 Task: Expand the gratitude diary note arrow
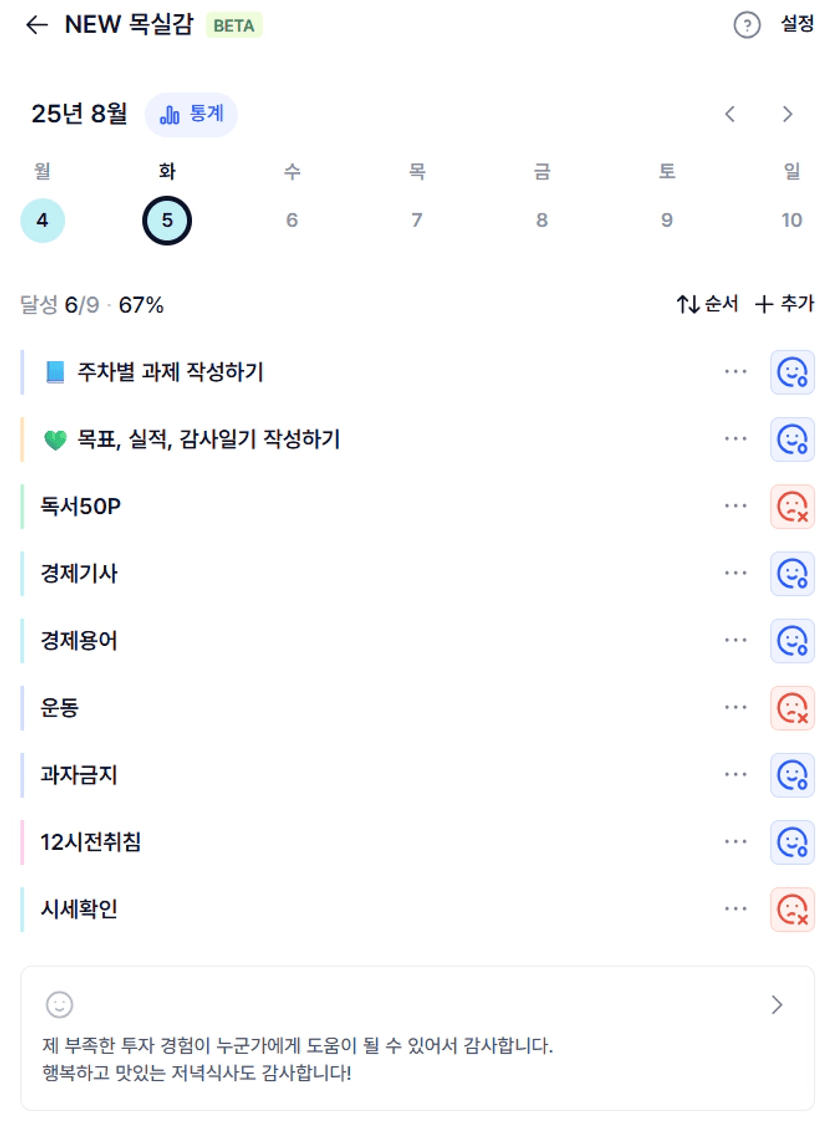[777, 1005]
